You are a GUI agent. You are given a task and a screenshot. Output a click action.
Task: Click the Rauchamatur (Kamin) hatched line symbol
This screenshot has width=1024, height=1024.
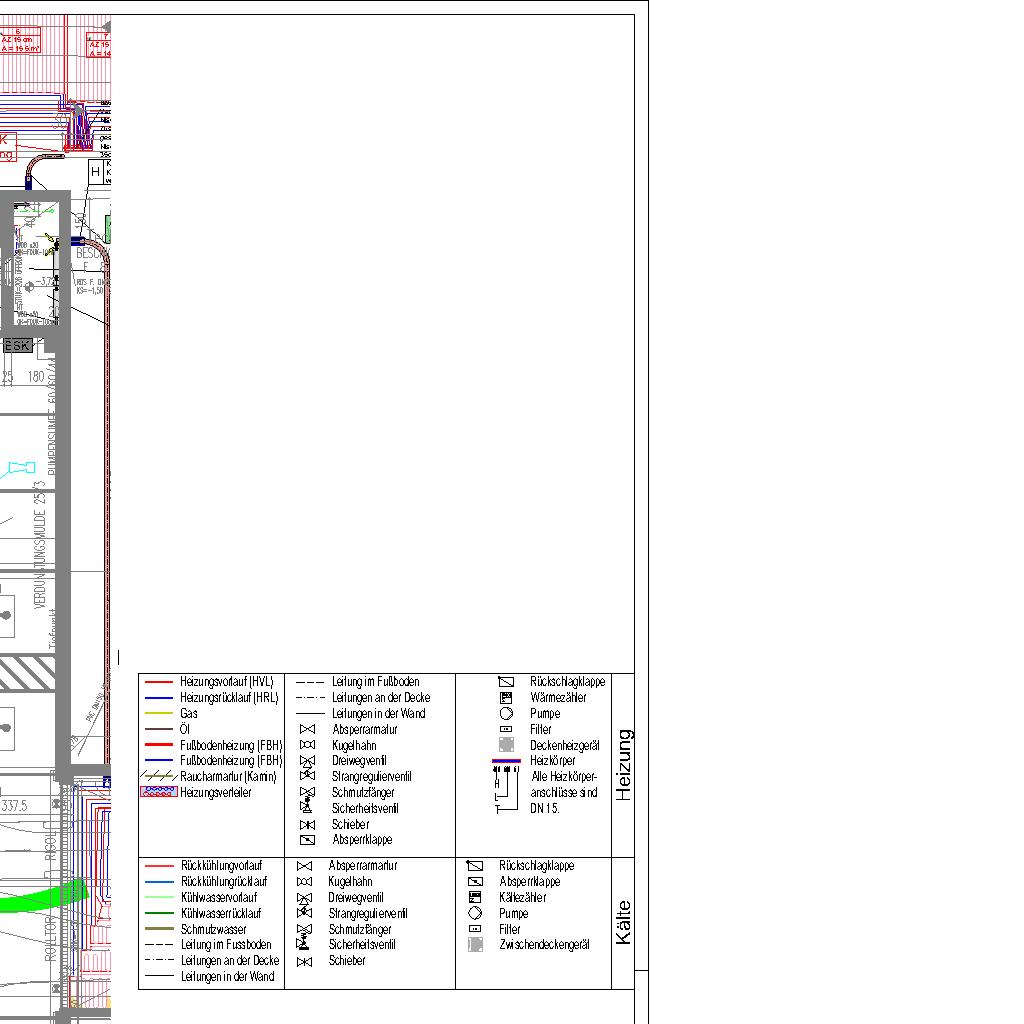pyautogui.click(x=159, y=776)
